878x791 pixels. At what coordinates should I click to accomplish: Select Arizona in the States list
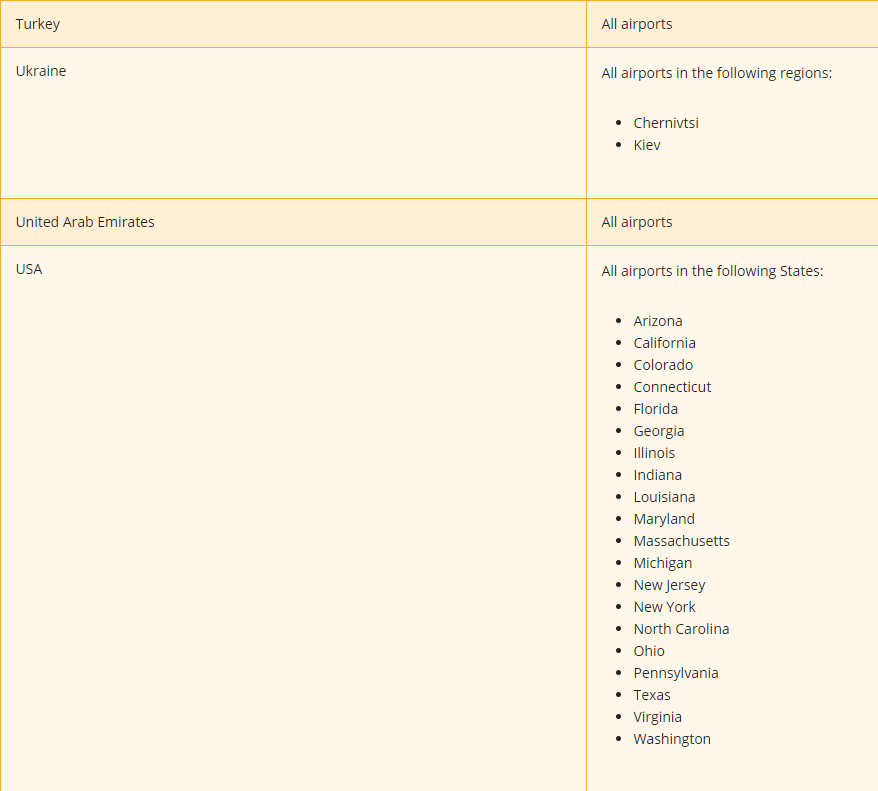pyautogui.click(x=658, y=321)
